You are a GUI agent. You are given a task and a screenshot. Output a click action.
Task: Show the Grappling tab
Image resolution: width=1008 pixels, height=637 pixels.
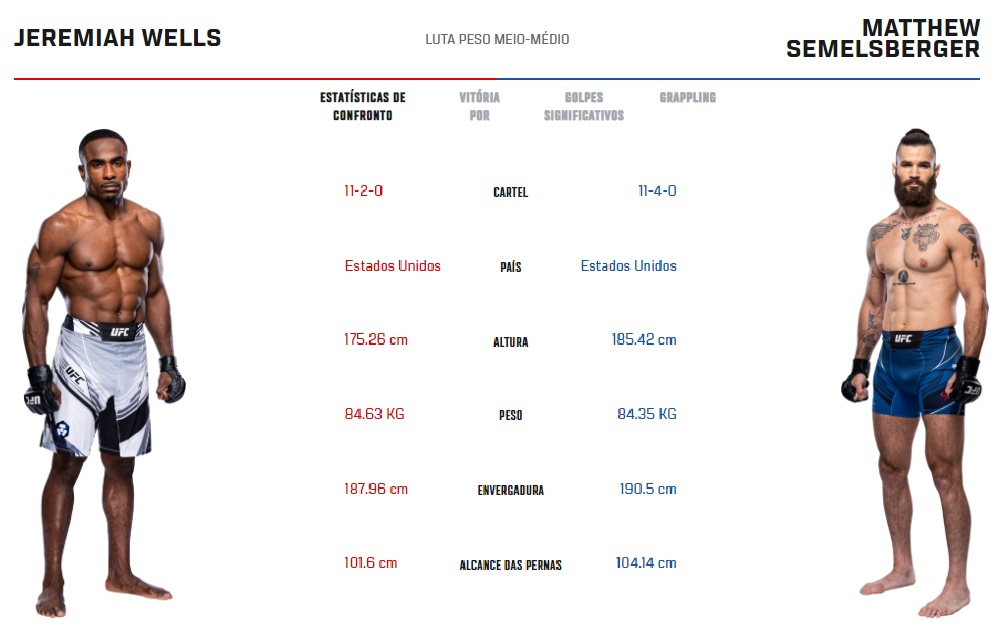click(688, 98)
